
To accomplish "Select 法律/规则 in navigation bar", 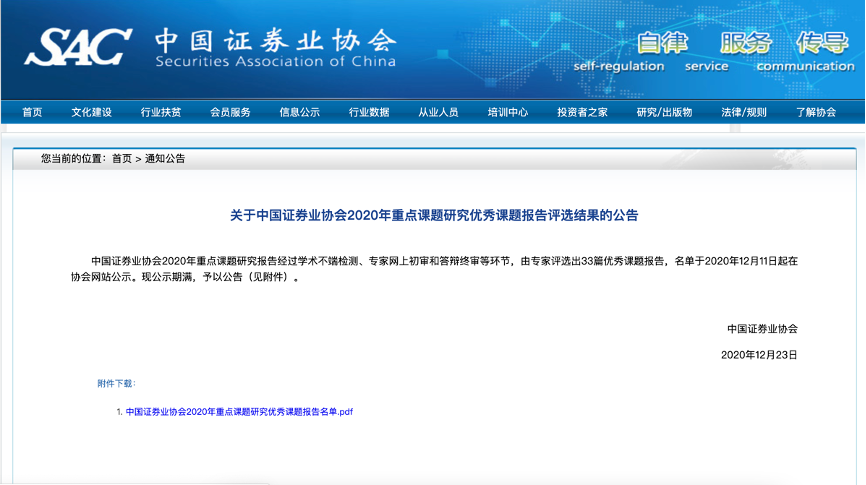I will click(x=744, y=112).
